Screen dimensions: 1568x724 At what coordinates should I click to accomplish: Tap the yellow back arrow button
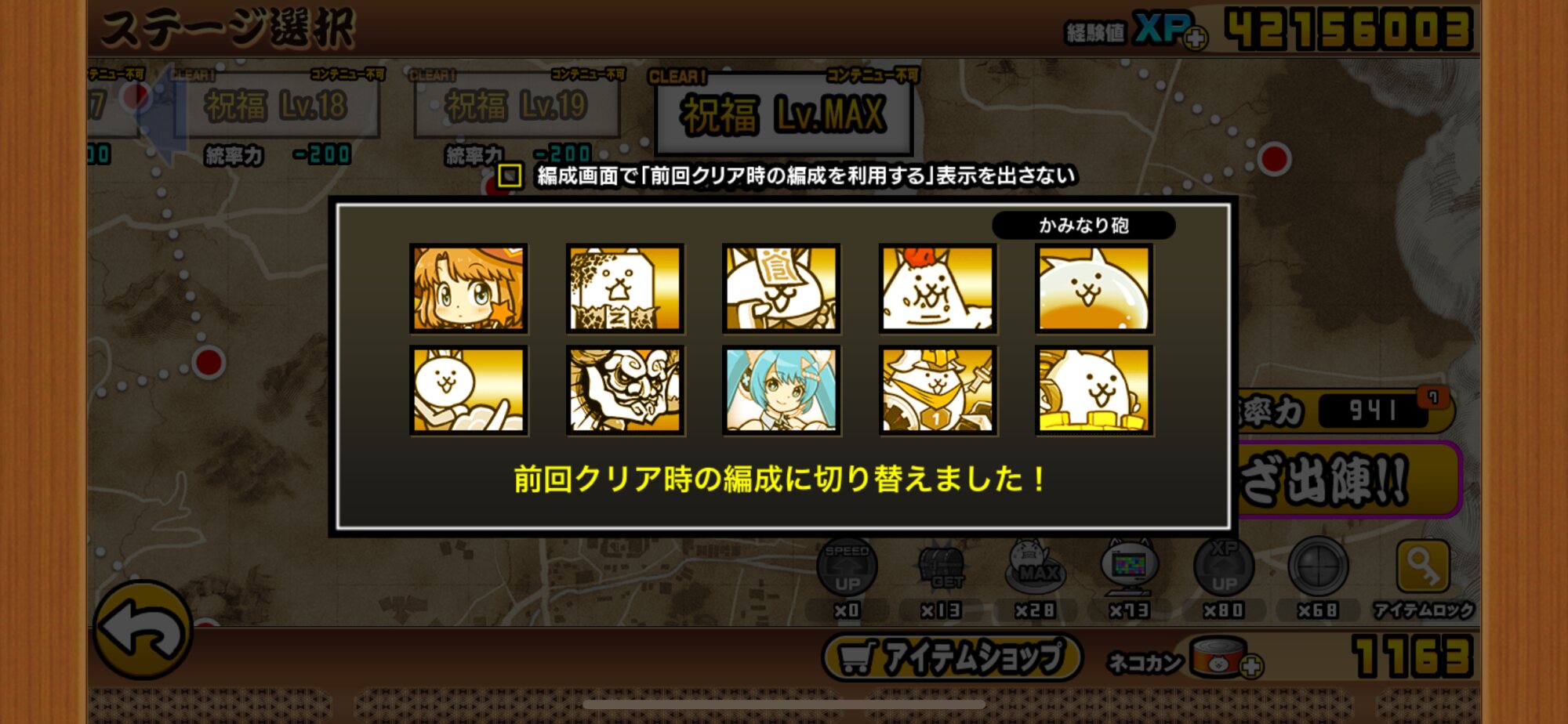tap(143, 629)
